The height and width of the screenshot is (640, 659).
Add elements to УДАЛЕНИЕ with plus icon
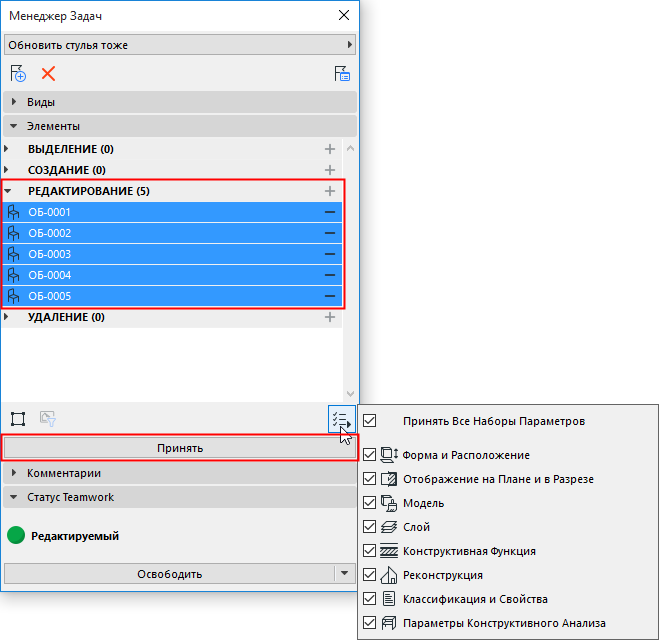coord(330,317)
